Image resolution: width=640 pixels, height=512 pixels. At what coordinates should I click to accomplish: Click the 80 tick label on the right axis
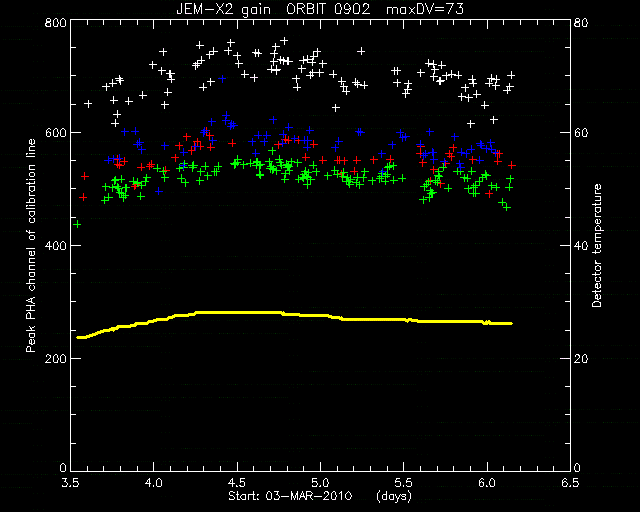click(x=581, y=22)
